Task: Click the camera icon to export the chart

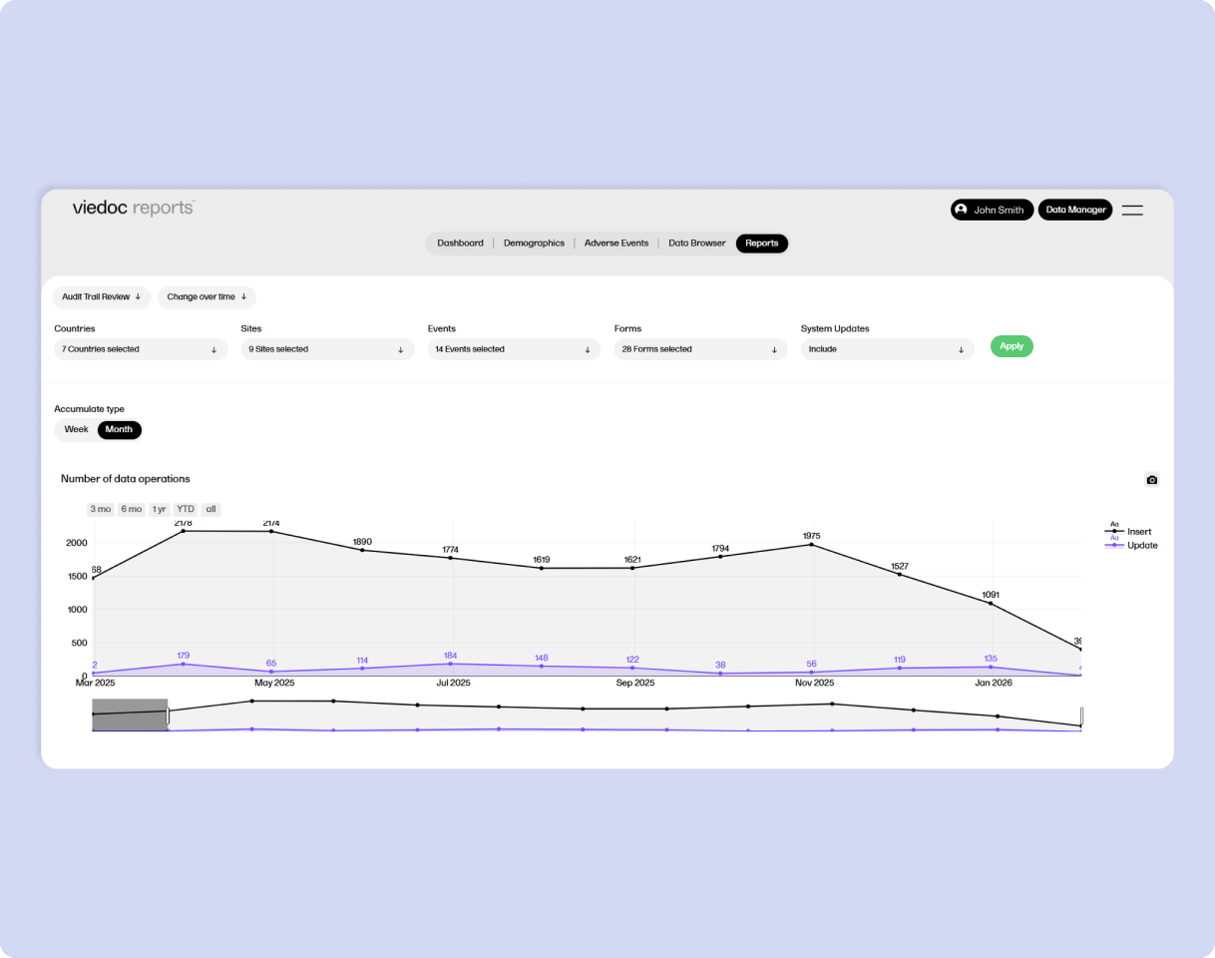Action: pyautogui.click(x=1152, y=480)
